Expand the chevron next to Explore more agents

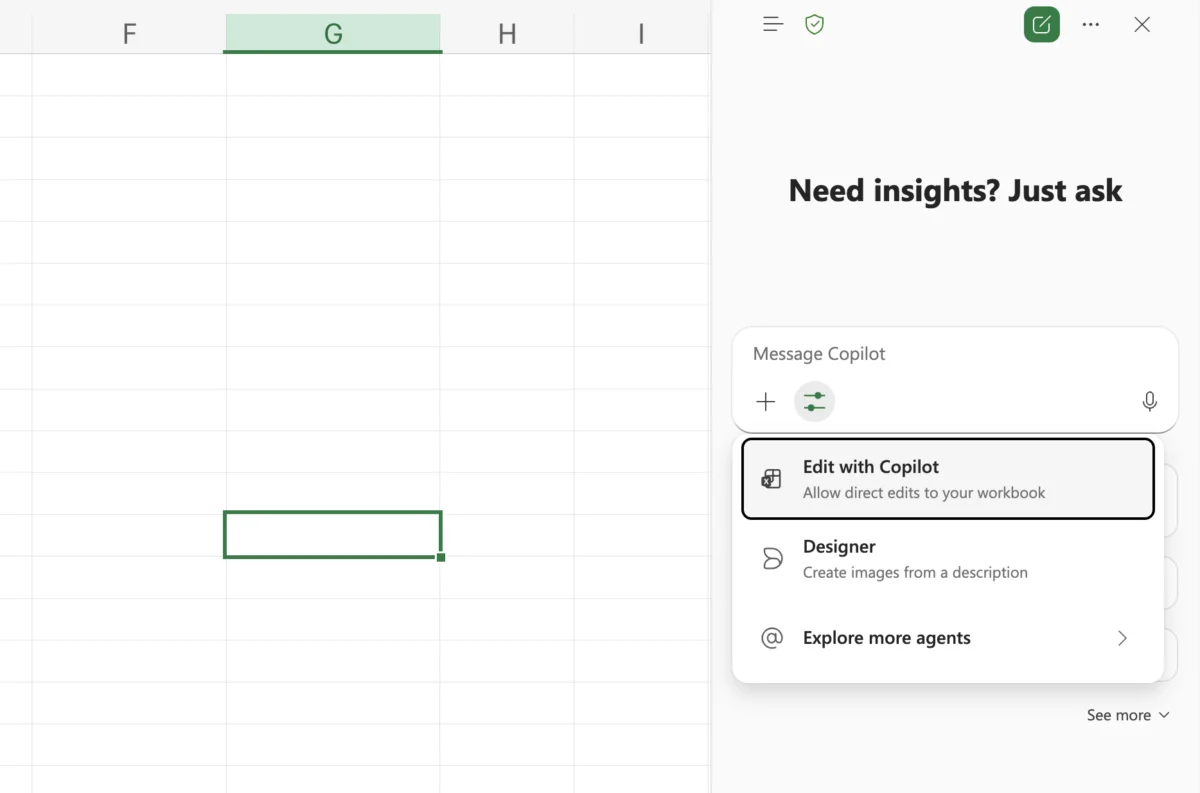click(1121, 638)
